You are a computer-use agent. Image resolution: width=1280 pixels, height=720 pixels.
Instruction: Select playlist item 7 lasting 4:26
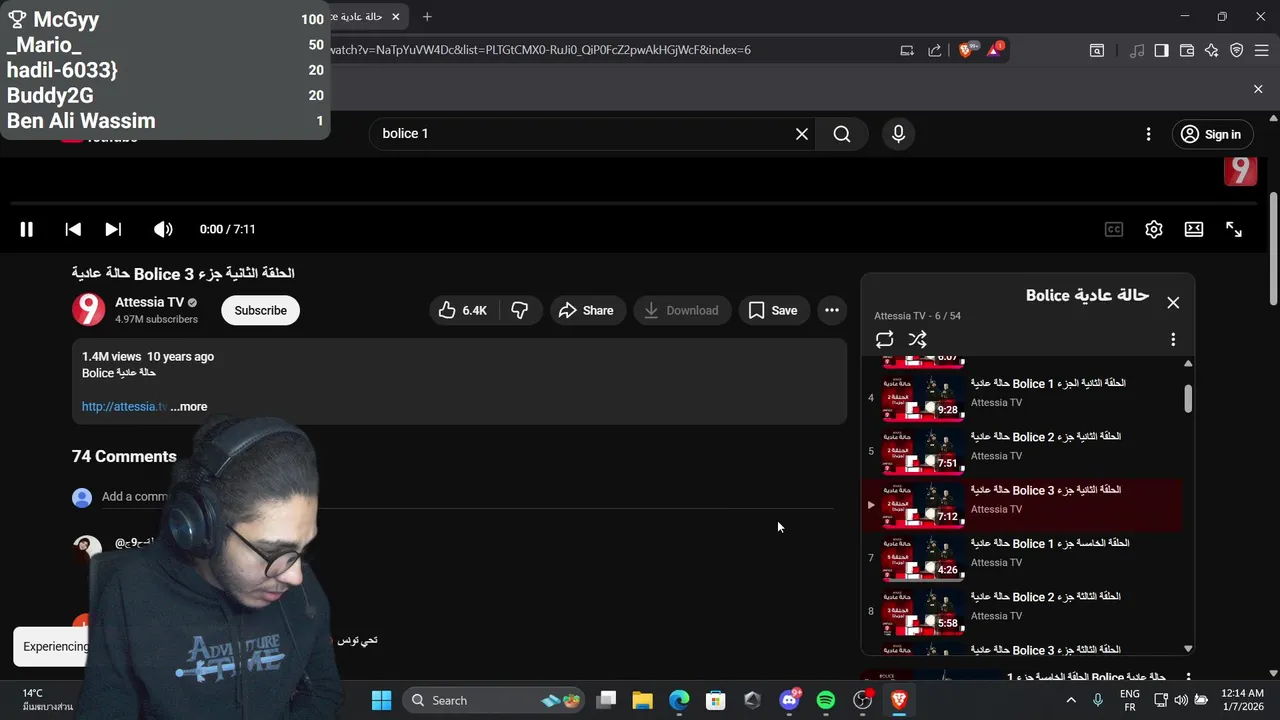[1022, 557]
